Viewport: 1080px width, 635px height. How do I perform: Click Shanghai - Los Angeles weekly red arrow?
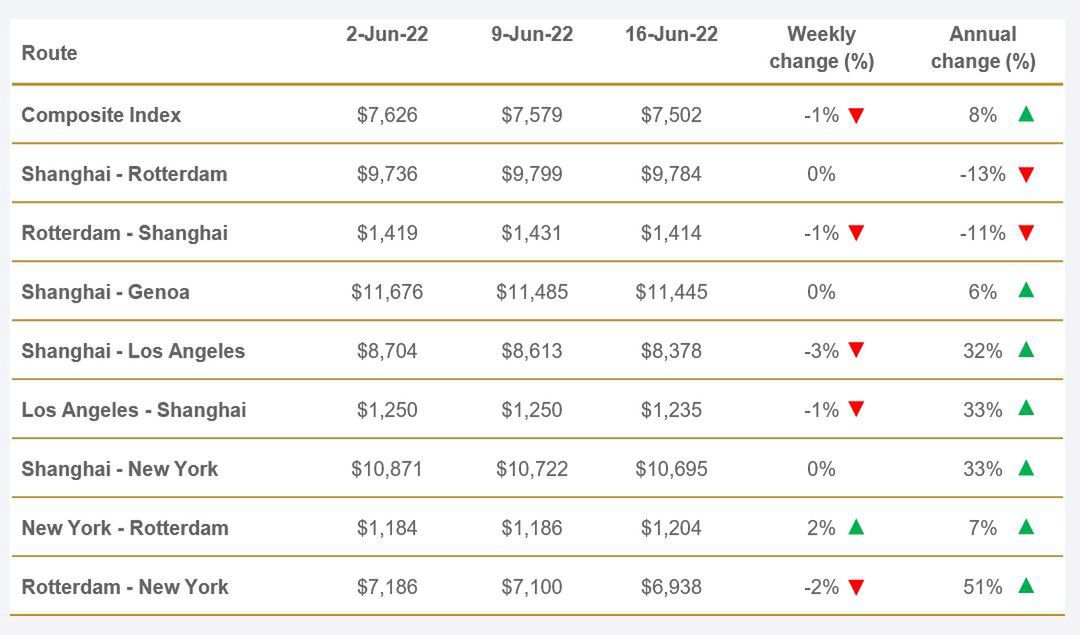click(856, 350)
